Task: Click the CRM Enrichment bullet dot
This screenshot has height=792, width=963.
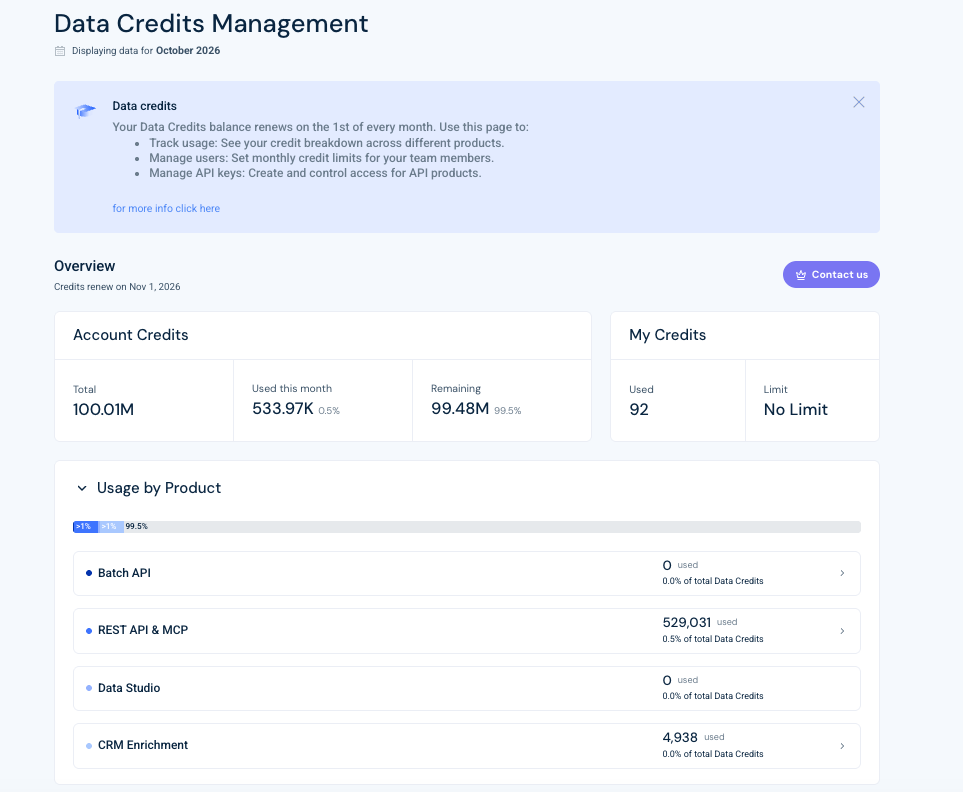Action: (89, 745)
